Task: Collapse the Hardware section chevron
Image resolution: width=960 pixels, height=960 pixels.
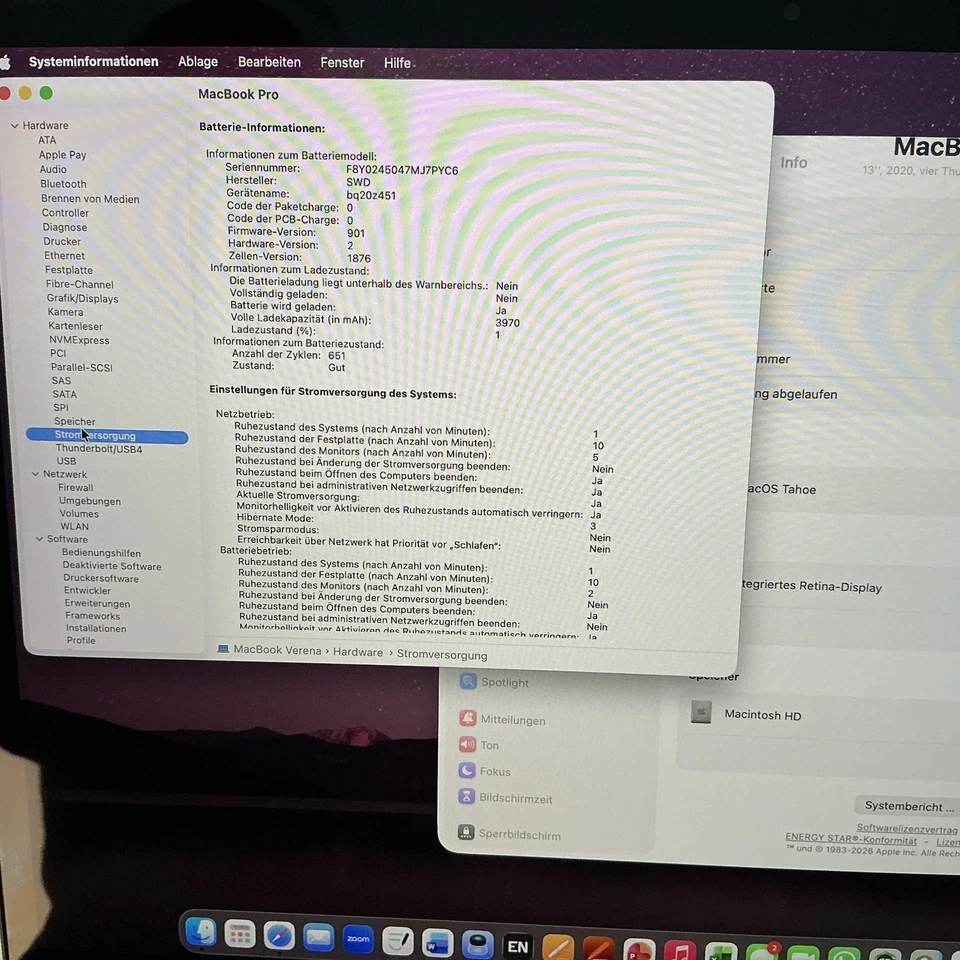Action: pos(14,126)
